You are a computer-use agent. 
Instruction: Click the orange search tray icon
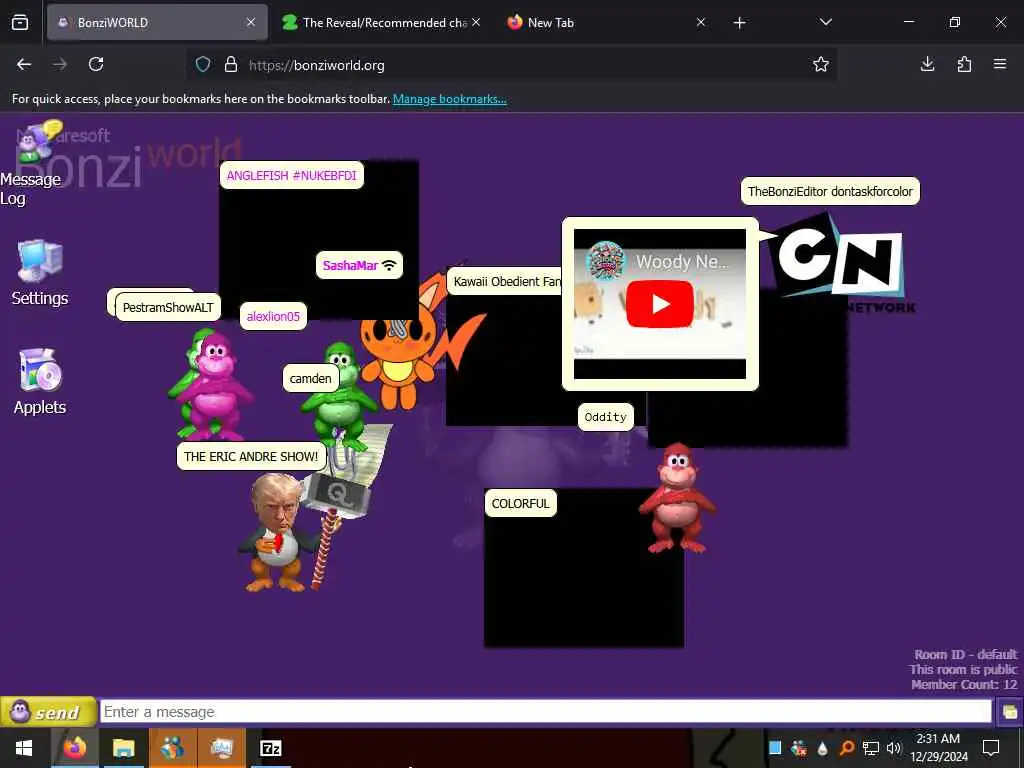pos(846,748)
